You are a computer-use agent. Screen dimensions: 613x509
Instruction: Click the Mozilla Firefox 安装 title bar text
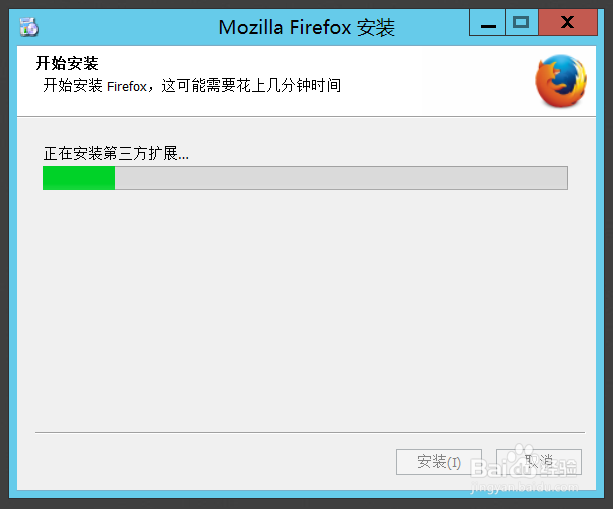pos(306,27)
